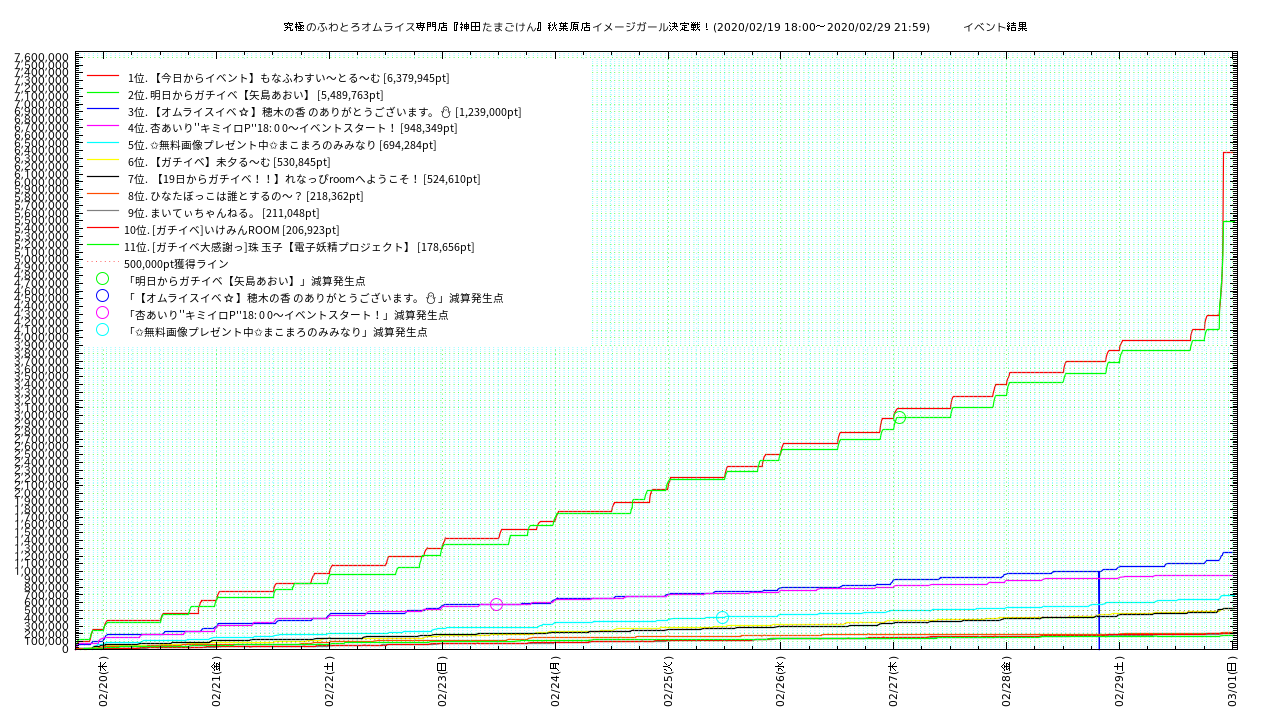The image size is (1280, 720).
Task: Select legend entry 7位 れなっぴroomへようこそ
Action: pos(304,179)
